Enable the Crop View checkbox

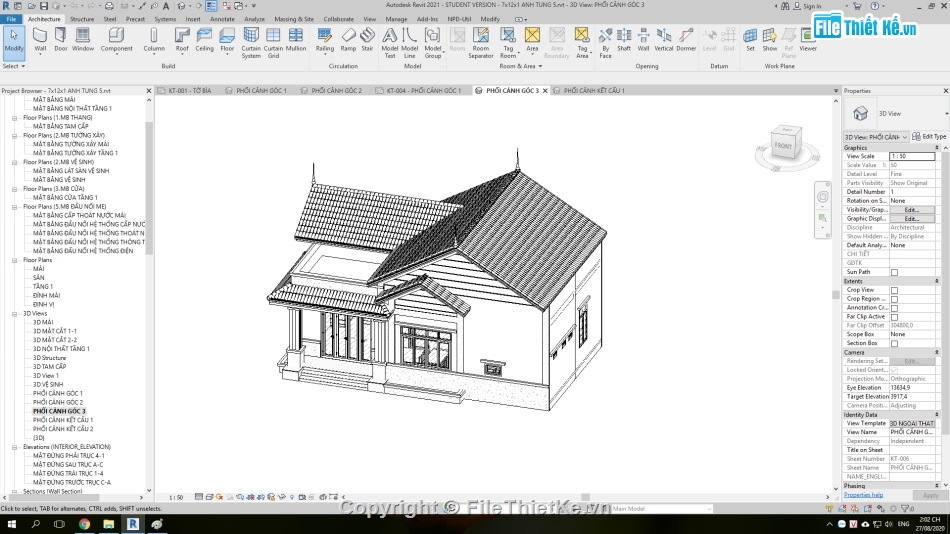pyautogui.click(x=894, y=290)
